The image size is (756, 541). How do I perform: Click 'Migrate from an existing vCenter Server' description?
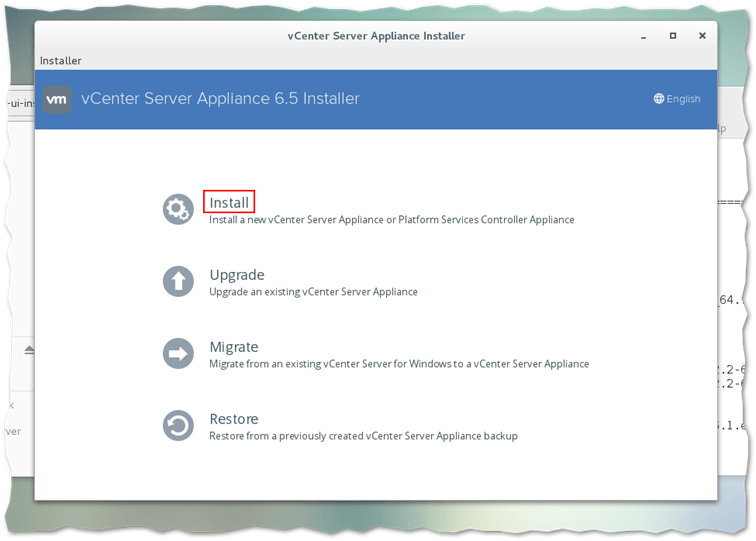(x=399, y=364)
